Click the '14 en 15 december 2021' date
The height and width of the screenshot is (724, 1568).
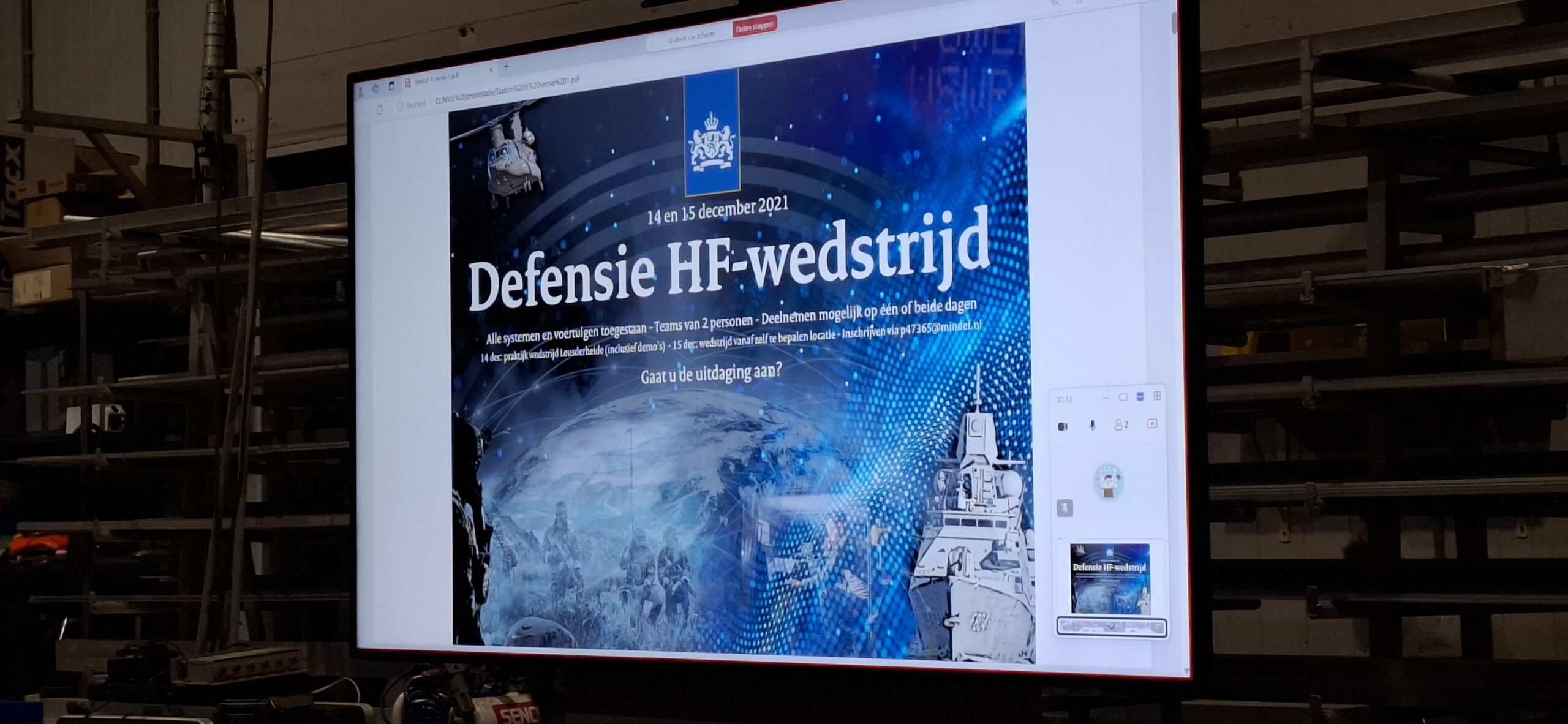718,210
